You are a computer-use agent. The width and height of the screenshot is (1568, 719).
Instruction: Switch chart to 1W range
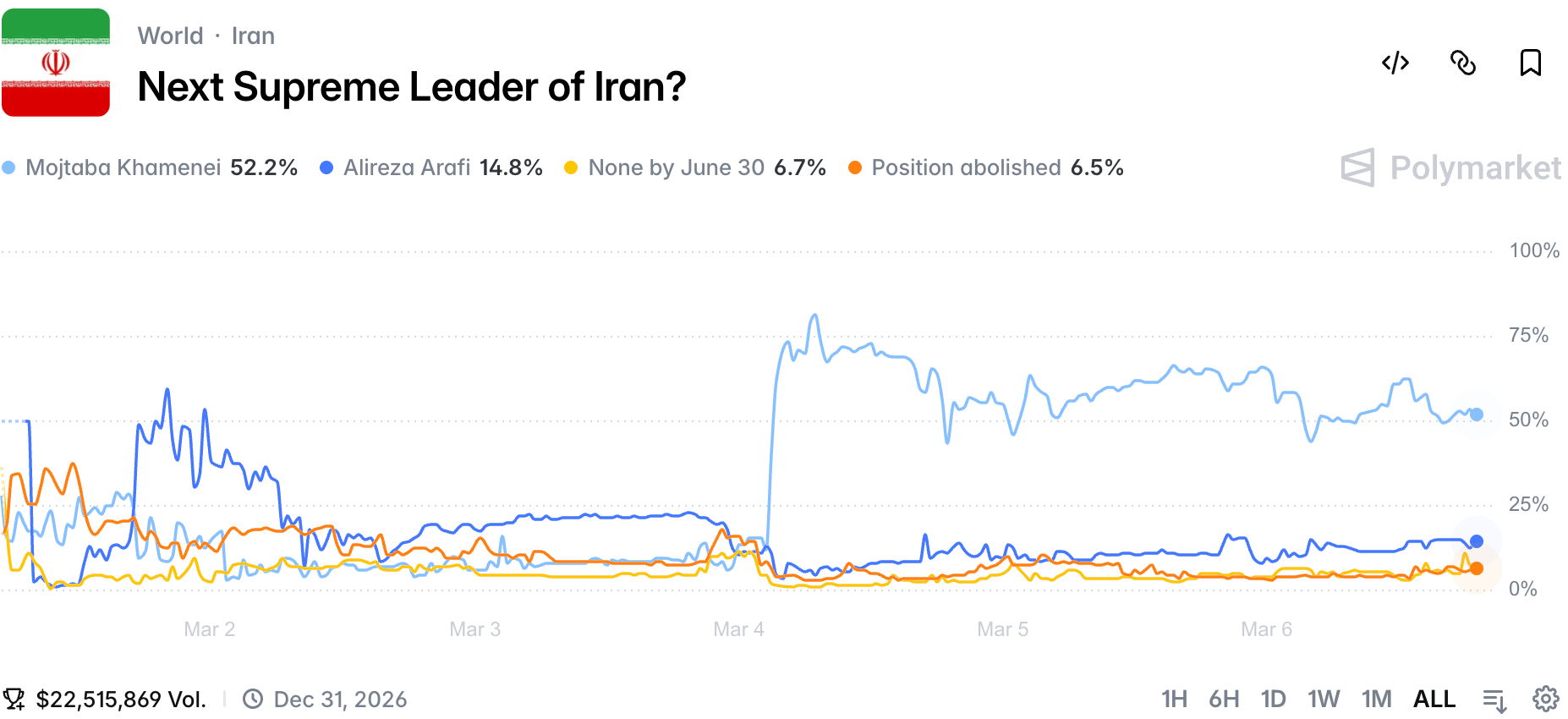[x=1324, y=699]
